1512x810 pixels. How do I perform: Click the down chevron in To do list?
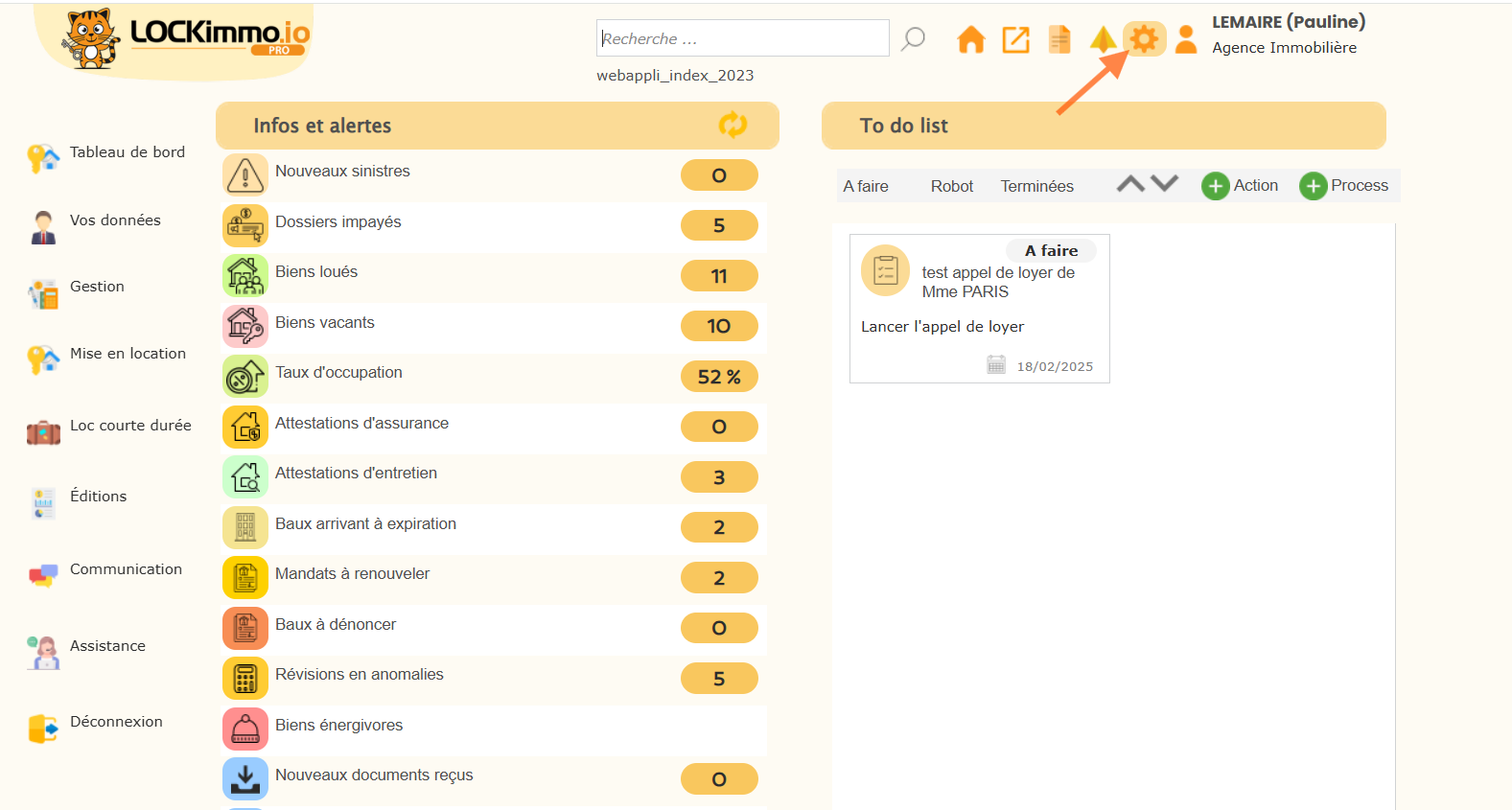click(1164, 184)
